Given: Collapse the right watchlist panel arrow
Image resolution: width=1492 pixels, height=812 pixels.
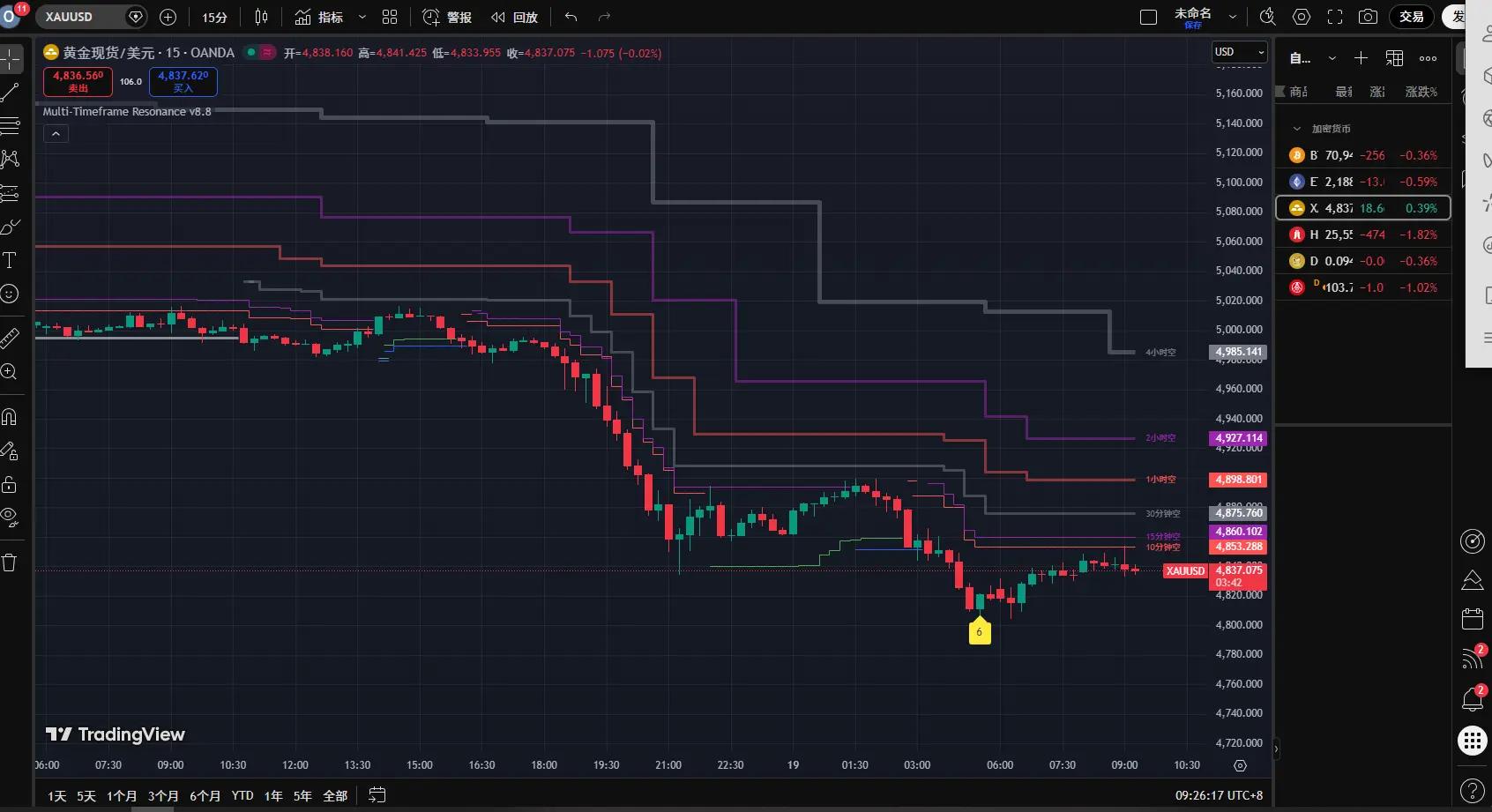Looking at the screenshot, I should 1276,750.
